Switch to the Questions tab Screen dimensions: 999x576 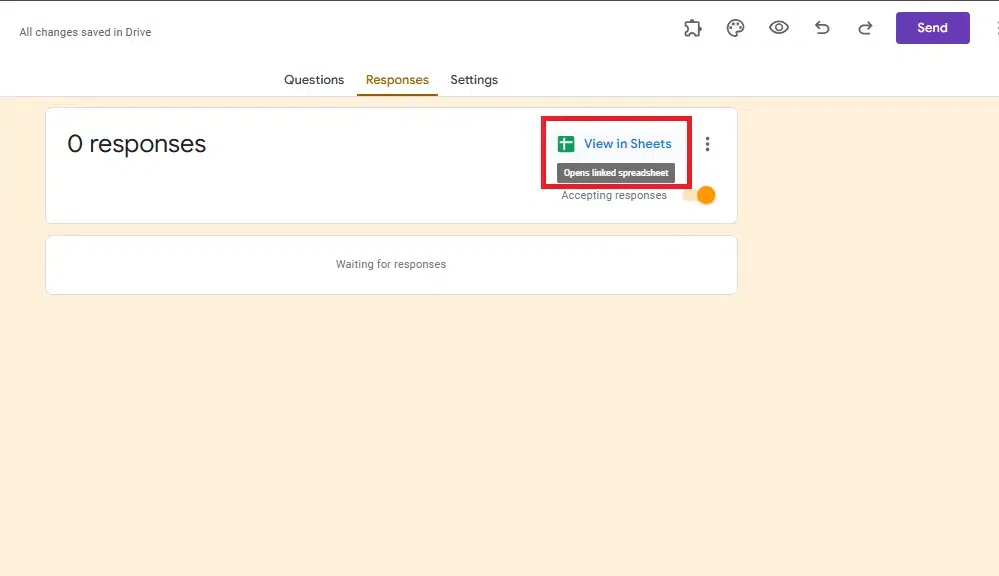[314, 80]
